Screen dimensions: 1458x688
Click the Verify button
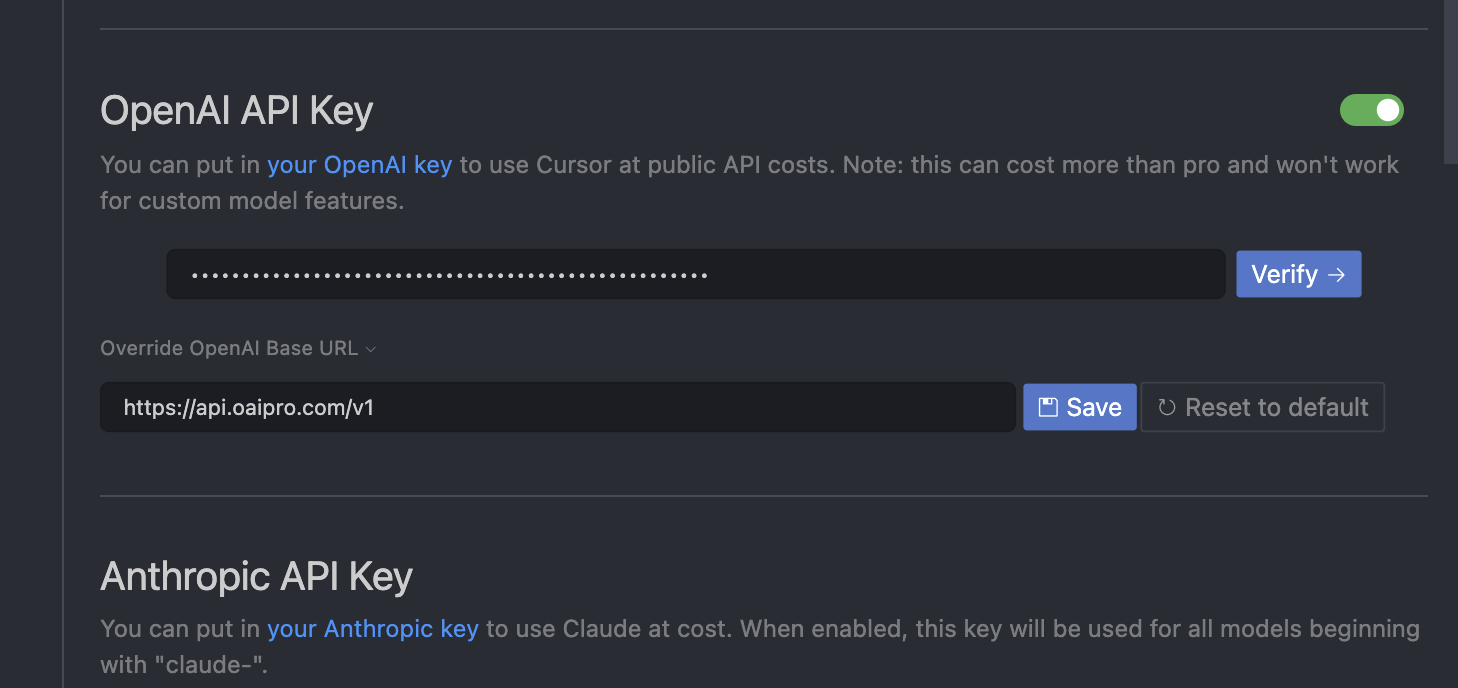pyautogui.click(x=1298, y=274)
